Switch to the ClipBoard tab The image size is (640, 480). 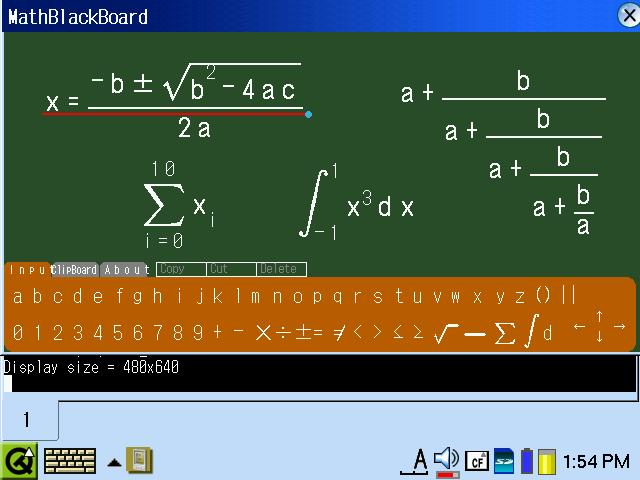click(75, 270)
